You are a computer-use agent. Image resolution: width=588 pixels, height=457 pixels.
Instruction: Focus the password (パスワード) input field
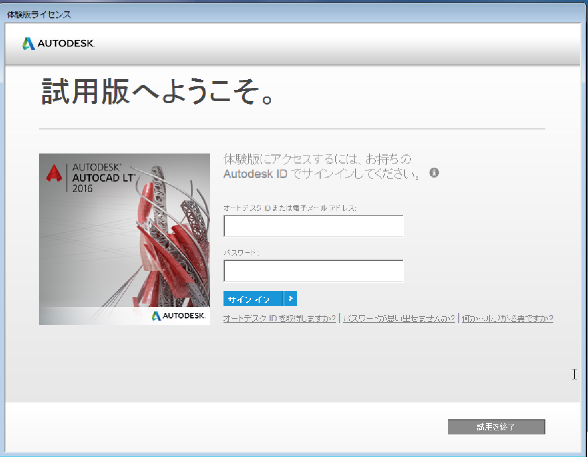314,271
